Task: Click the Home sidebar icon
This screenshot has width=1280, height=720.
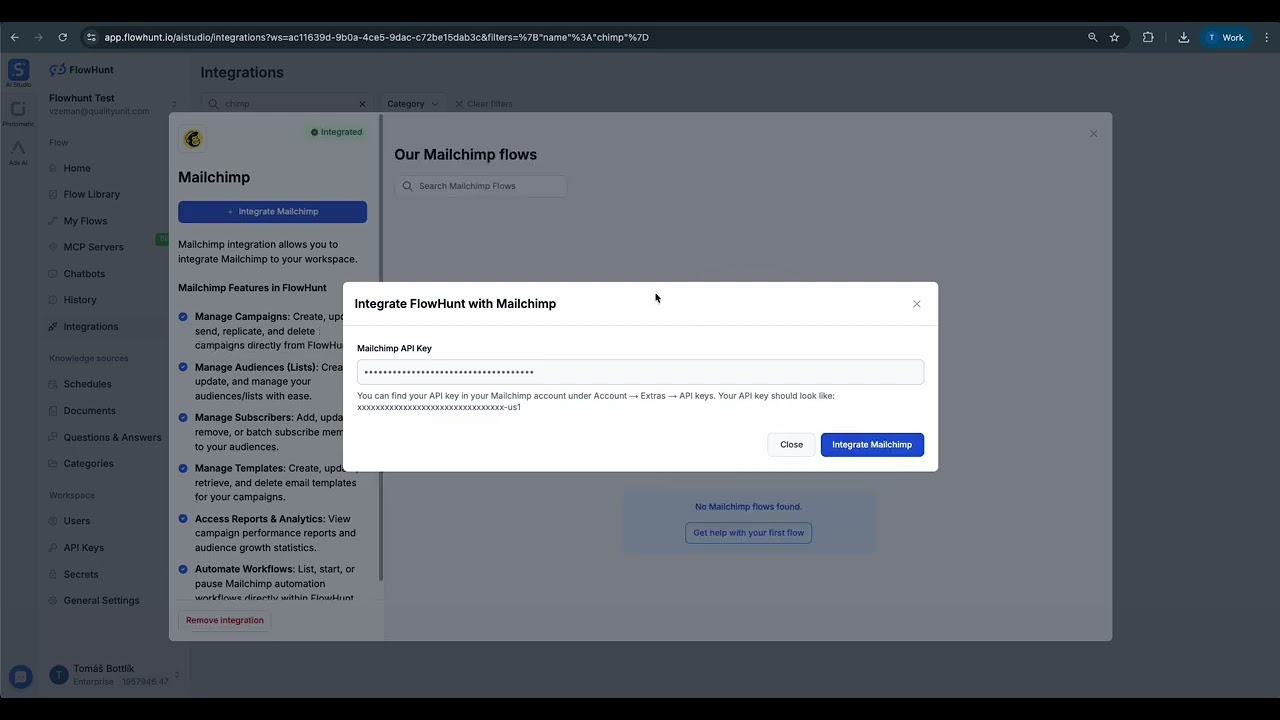Action: [54, 168]
